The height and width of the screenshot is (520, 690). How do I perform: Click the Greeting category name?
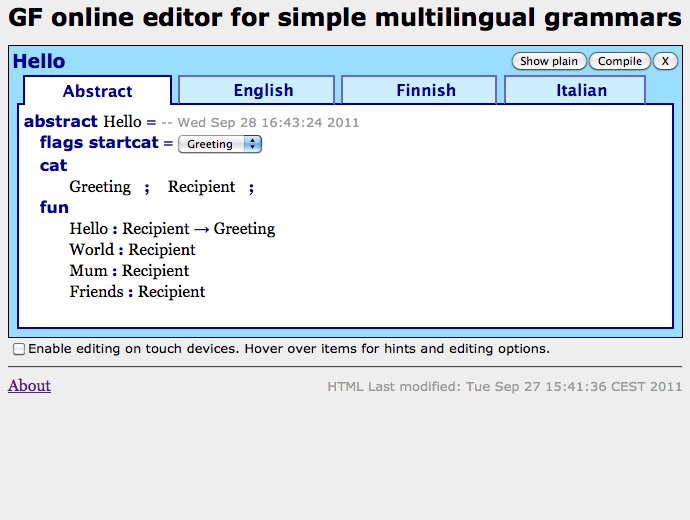tap(100, 187)
